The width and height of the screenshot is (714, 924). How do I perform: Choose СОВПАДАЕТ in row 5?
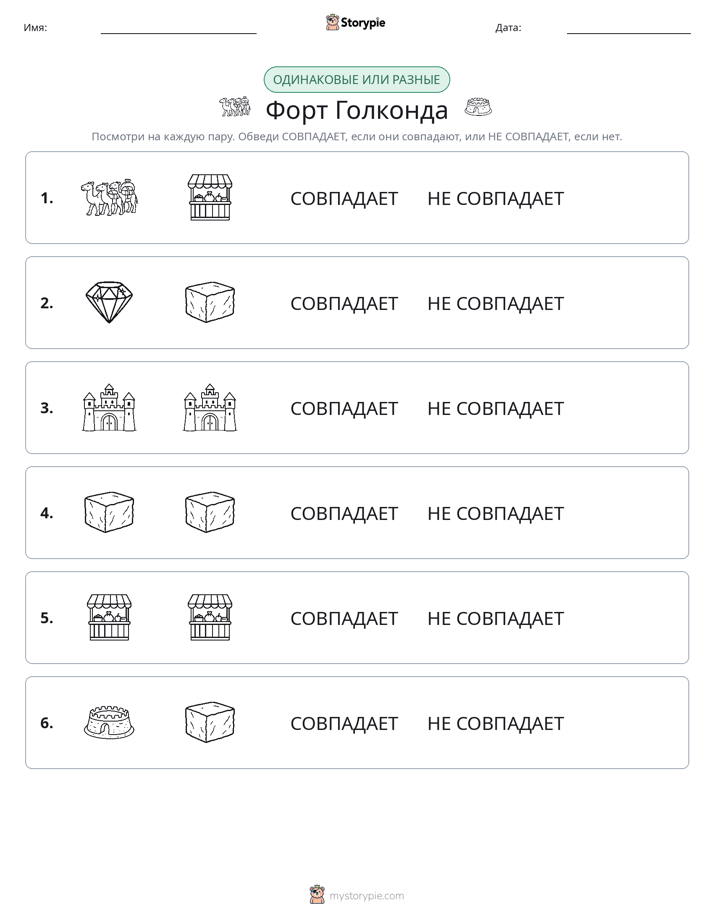[x=344, y=618]
